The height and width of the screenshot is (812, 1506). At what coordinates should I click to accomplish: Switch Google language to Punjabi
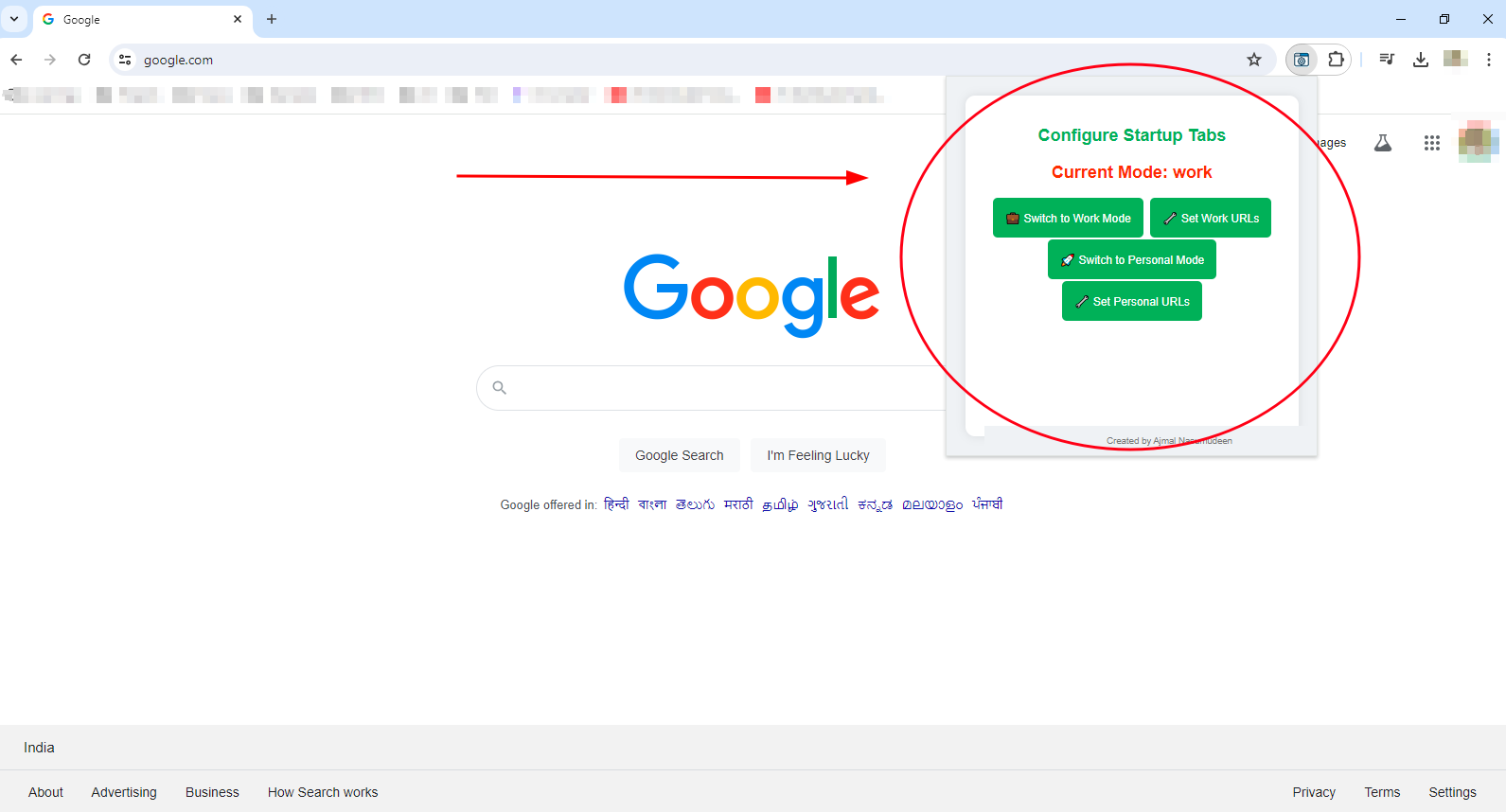pyautogui.click(x=987, y=504)
